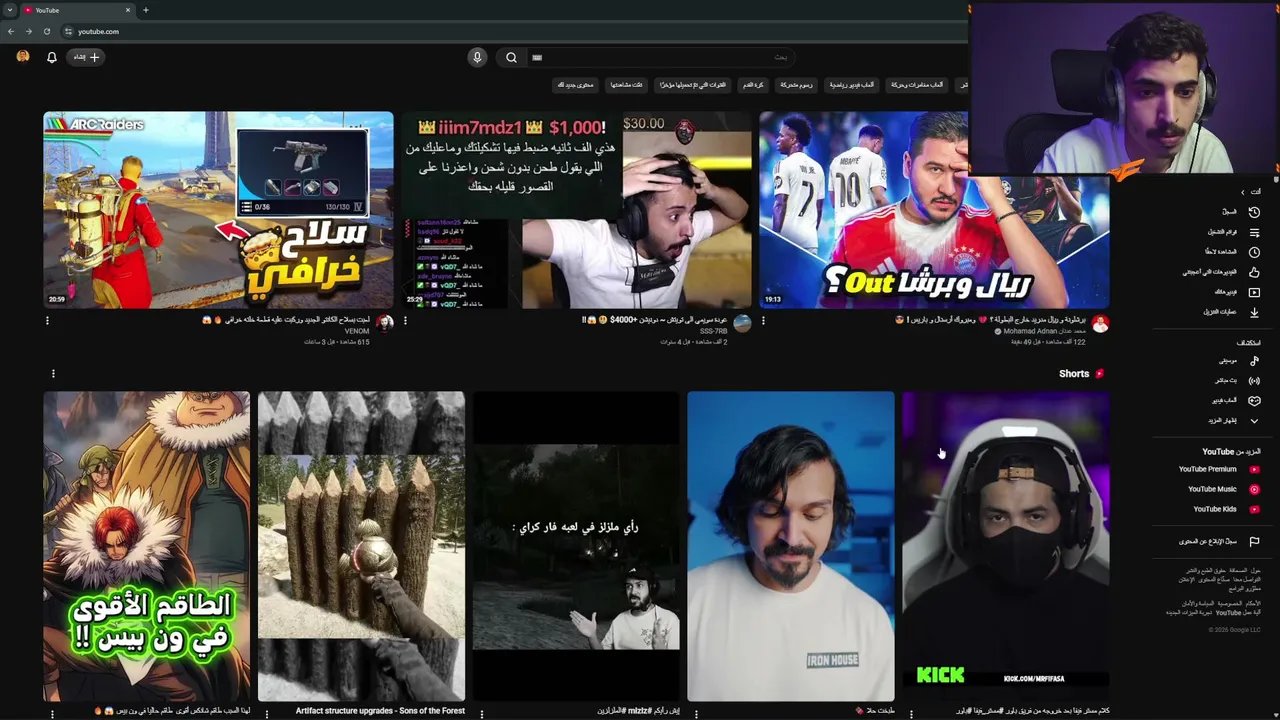Close the YouTube browser tab
The image size is (1280, 720).
pyautogui.click(x=128, y=10)
